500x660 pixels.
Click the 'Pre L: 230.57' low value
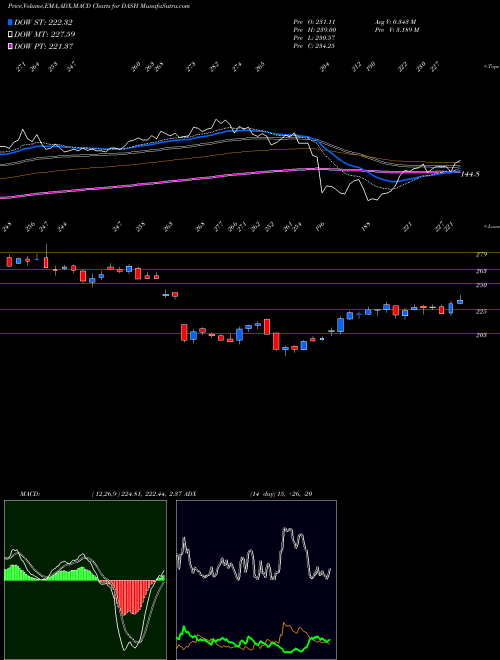(314, 38)
